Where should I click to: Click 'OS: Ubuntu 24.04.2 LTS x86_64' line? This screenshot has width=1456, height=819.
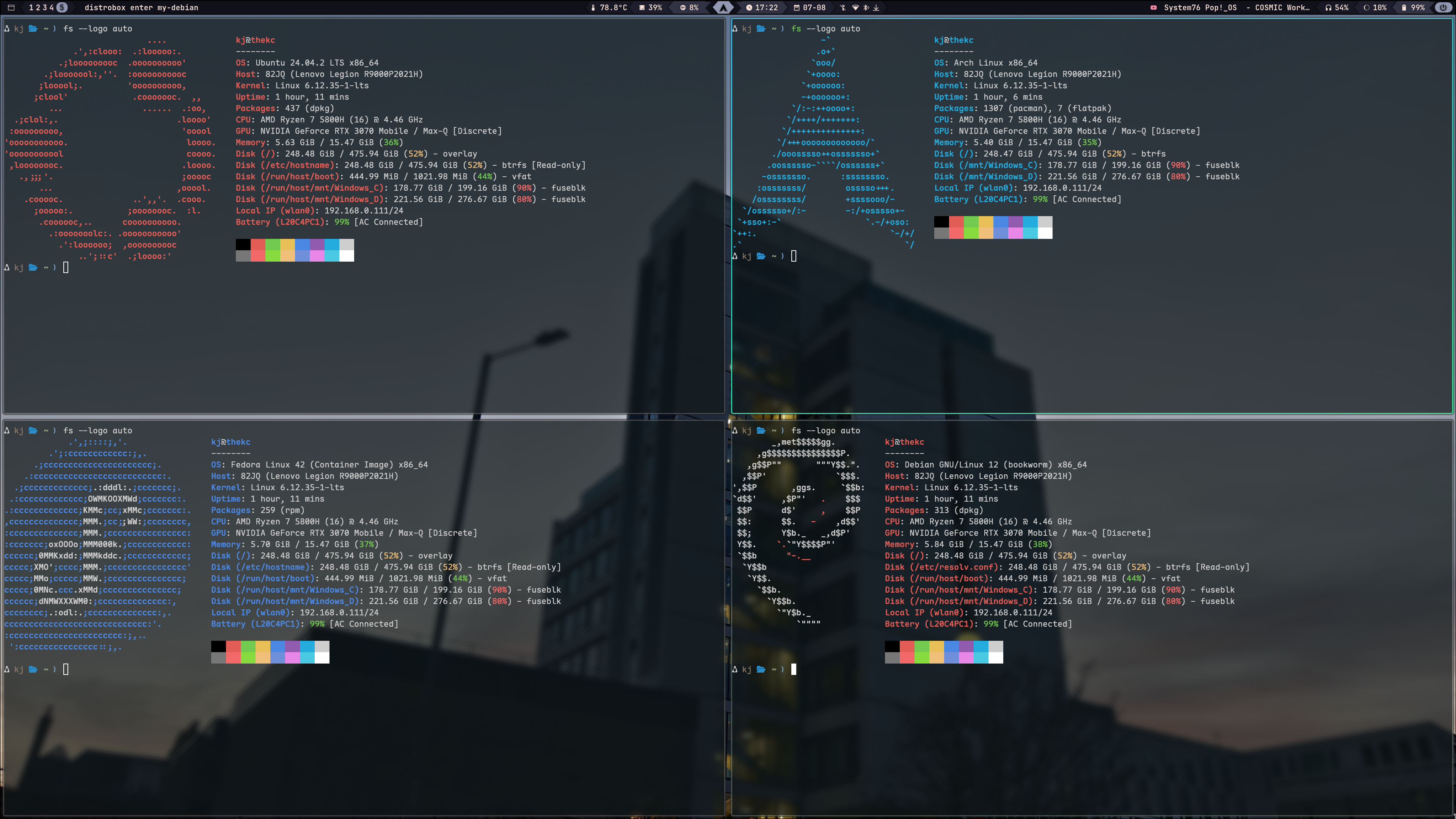pyautogui.click(x=307, y=63)
